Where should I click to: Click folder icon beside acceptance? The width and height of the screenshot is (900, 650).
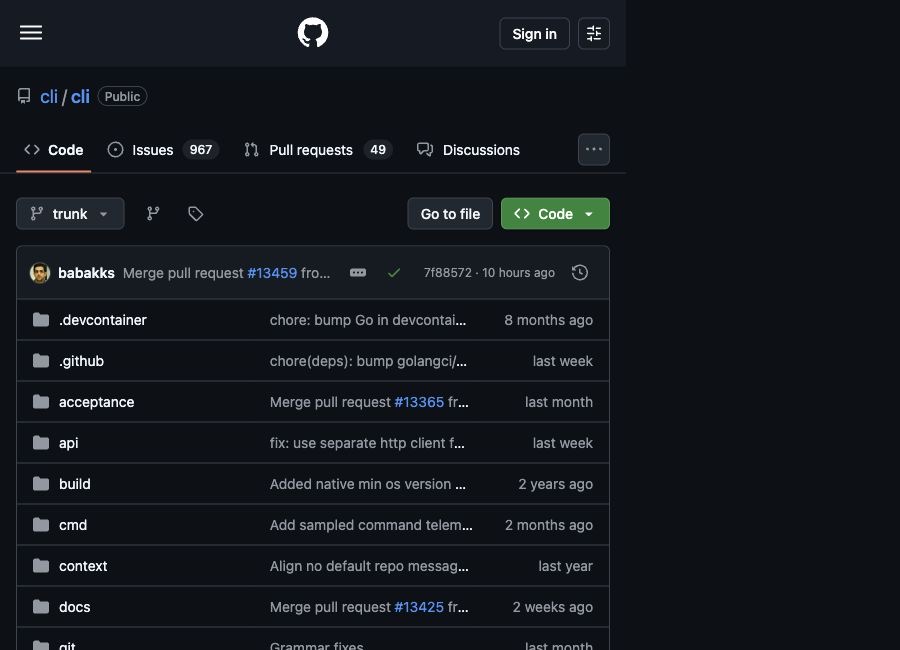point(41,401)
